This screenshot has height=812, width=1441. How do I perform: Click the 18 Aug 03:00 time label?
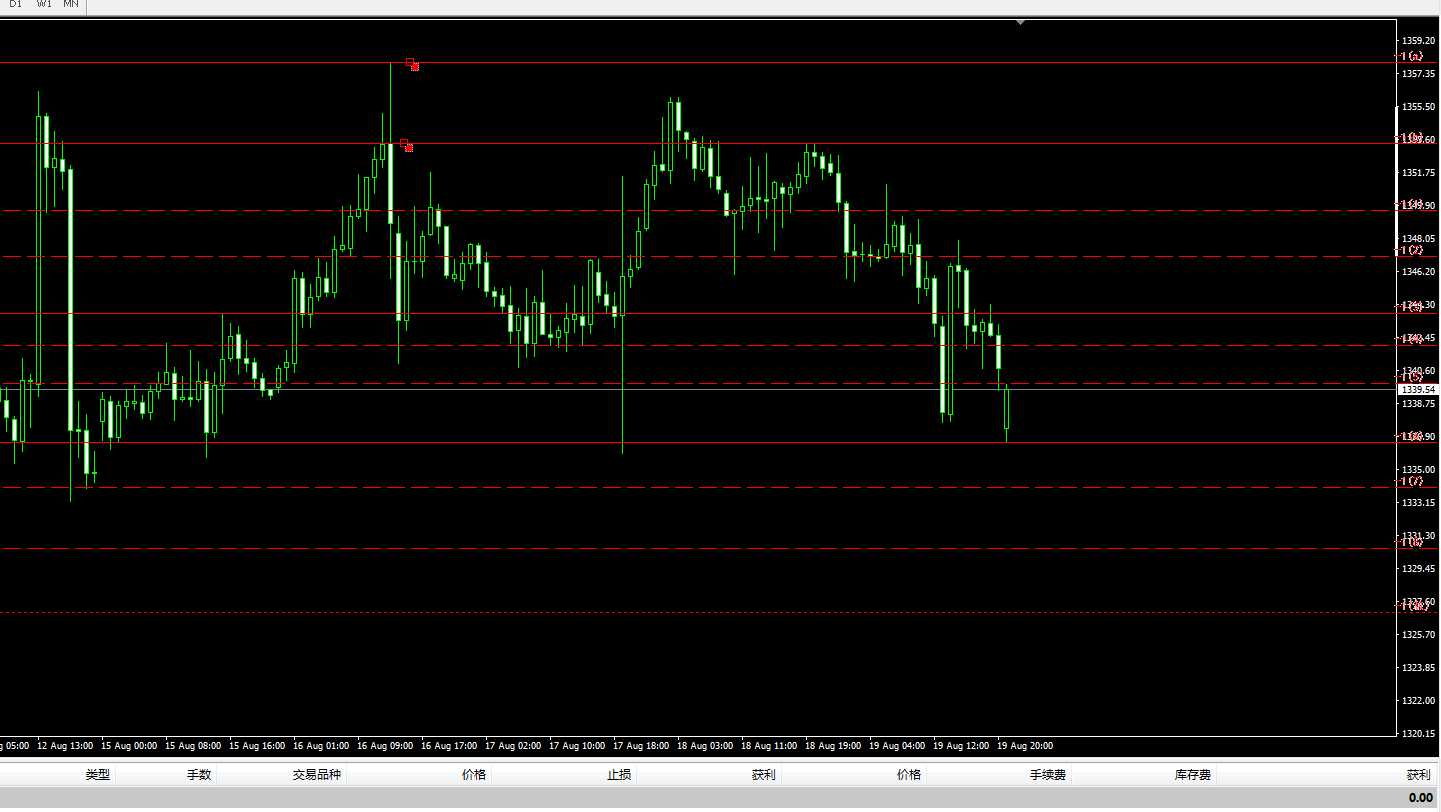click(705, 746)
